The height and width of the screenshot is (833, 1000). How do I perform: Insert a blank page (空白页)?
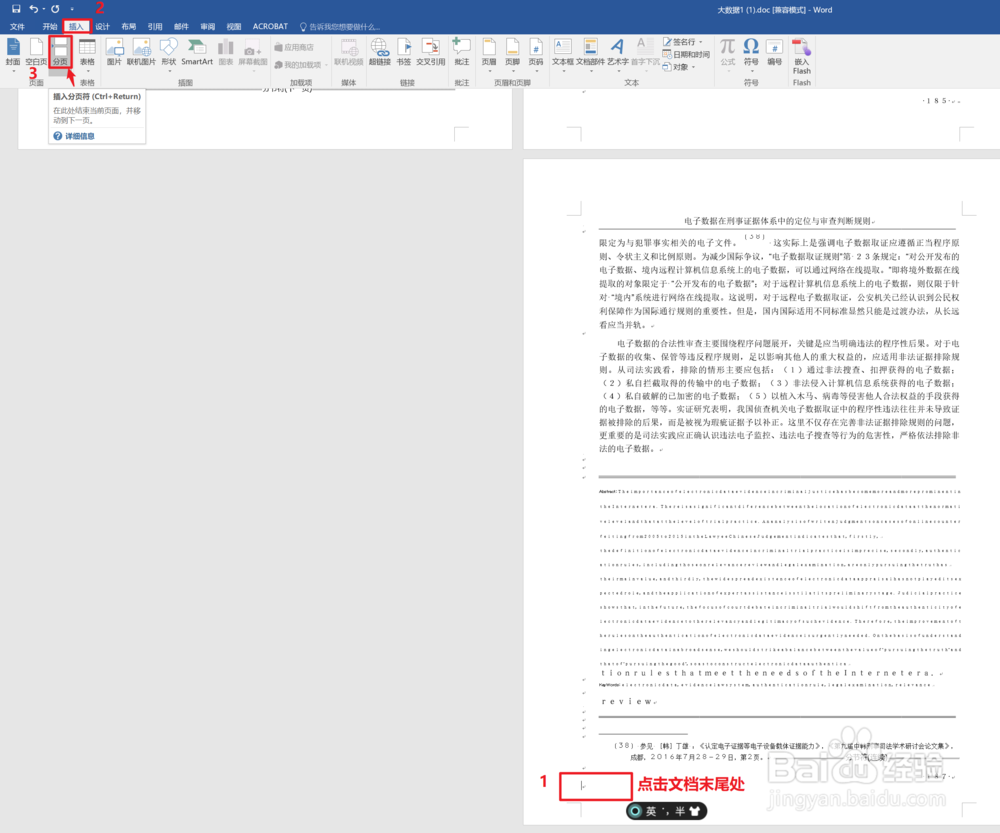point(36,51)
